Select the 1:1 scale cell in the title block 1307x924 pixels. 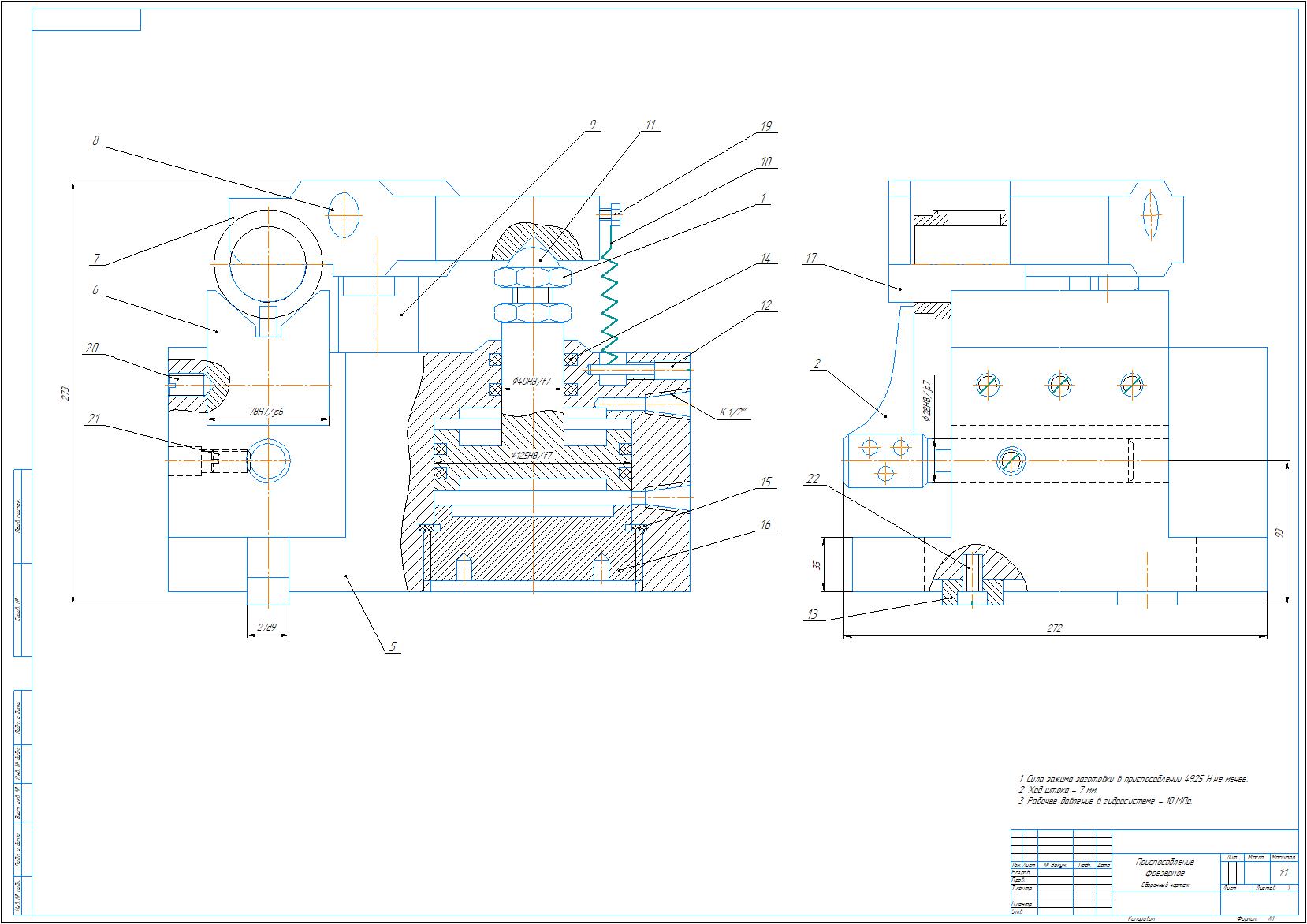point(1283,873)
